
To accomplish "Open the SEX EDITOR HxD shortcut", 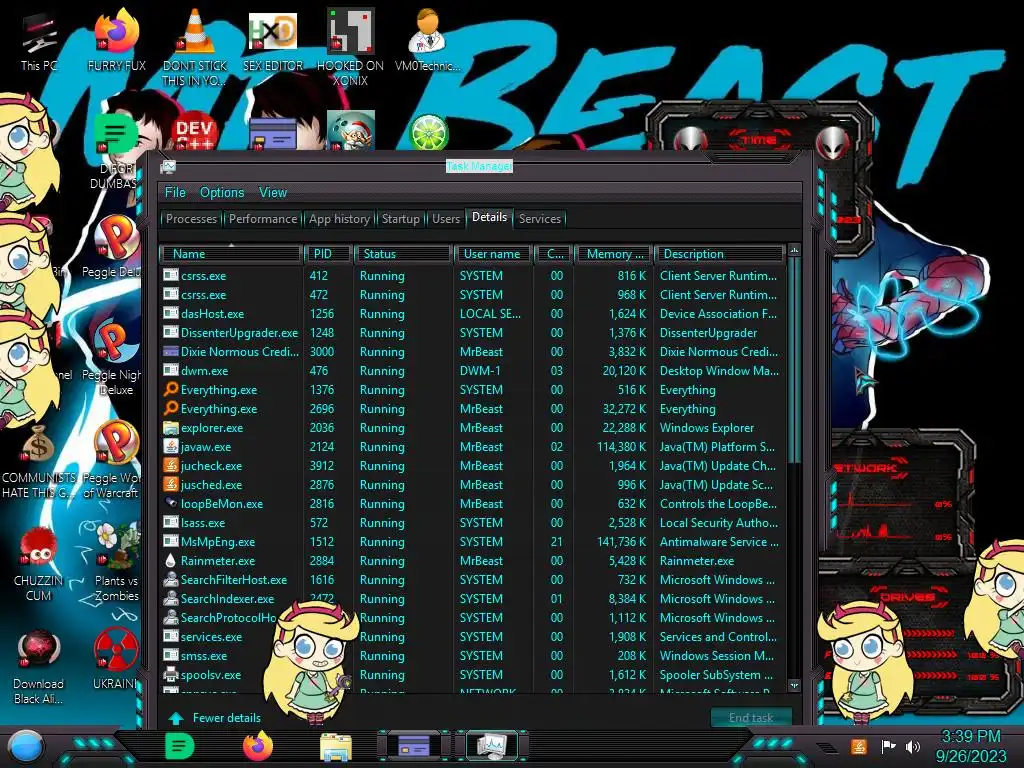I will coord(273,40).
